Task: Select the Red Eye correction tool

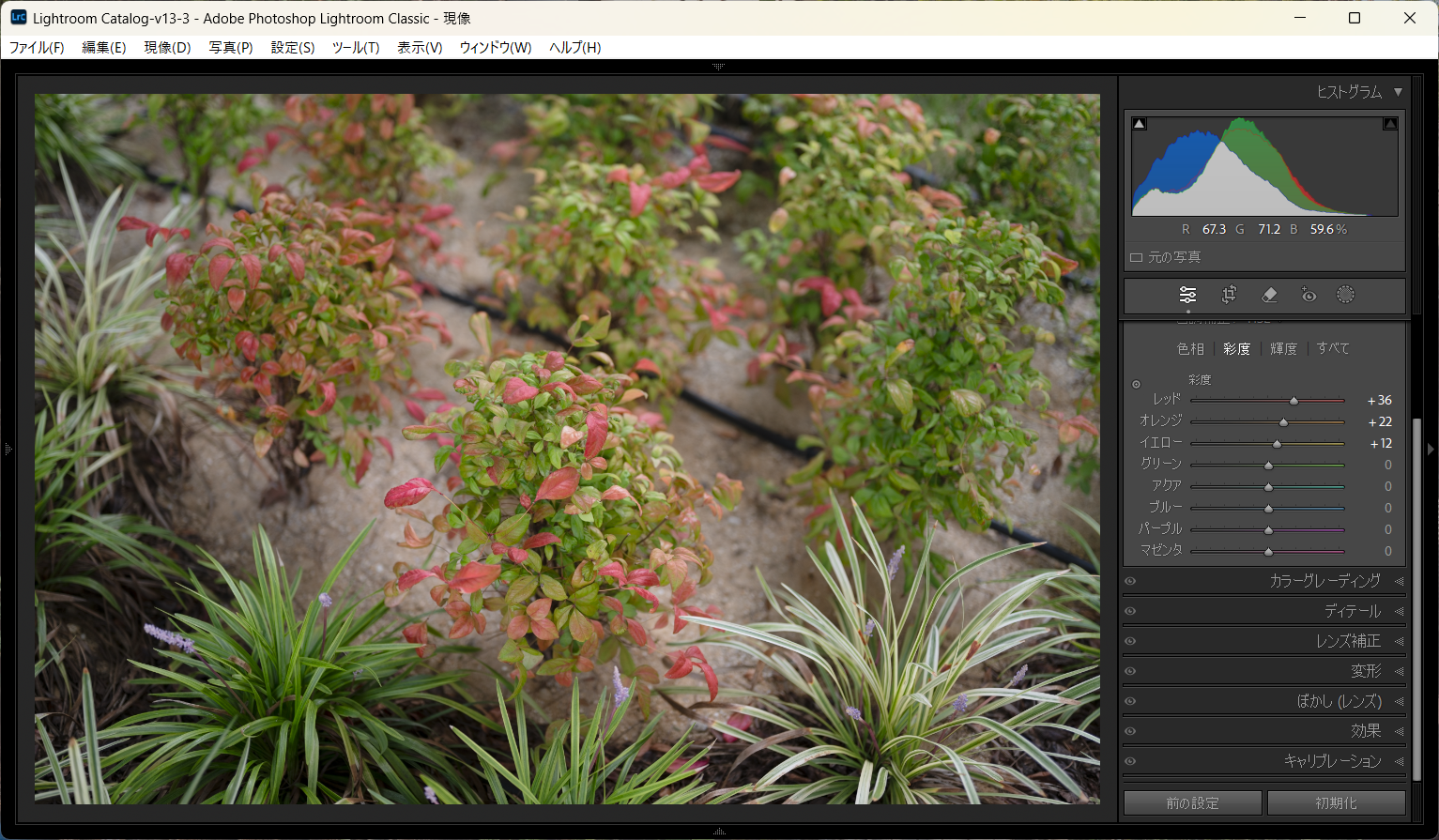Action: pos(1309,295)
